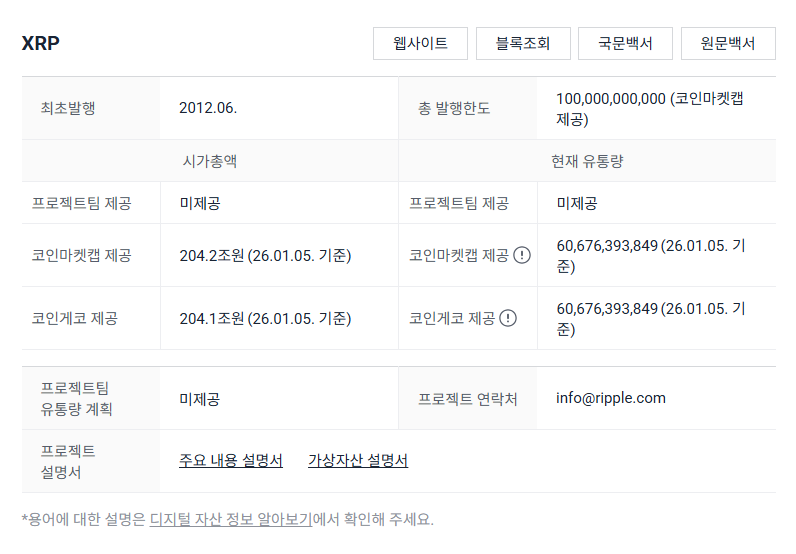Click 코인마켓캡 제공 label in market cap section
Screen dimensions: 796x554
[x=82, y=255]
